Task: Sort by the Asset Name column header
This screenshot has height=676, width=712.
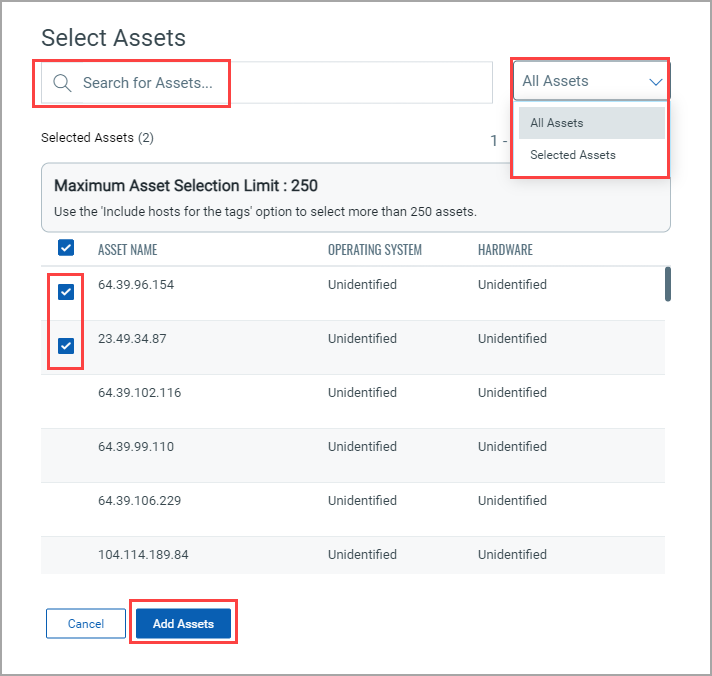Action: [127, 250]
